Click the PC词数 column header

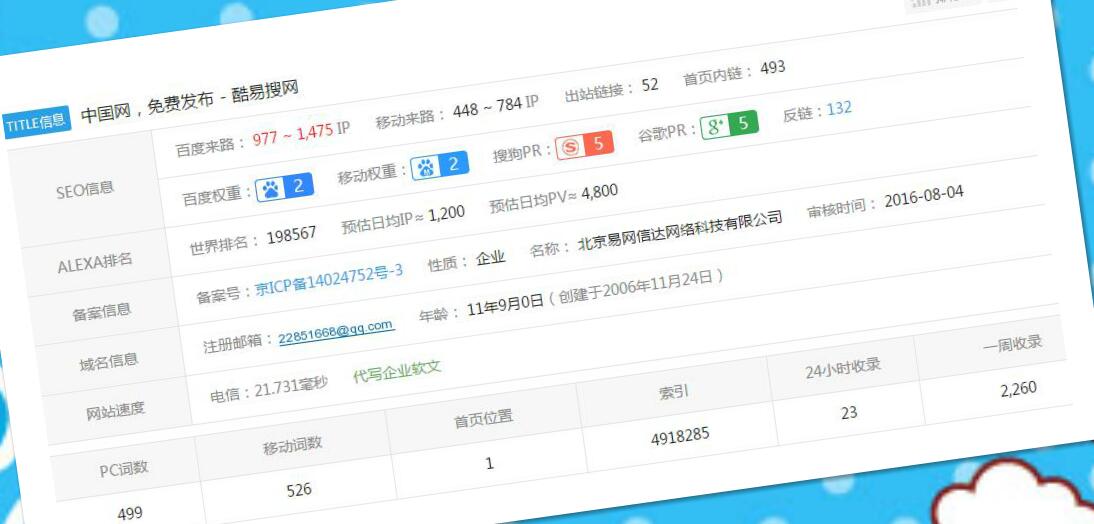124,468
